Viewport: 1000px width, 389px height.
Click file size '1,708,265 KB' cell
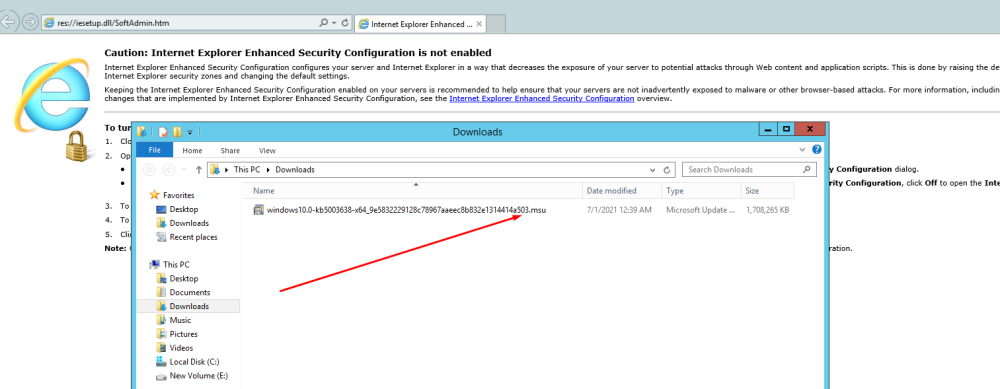pyautogui.click(x=767, y=209)
